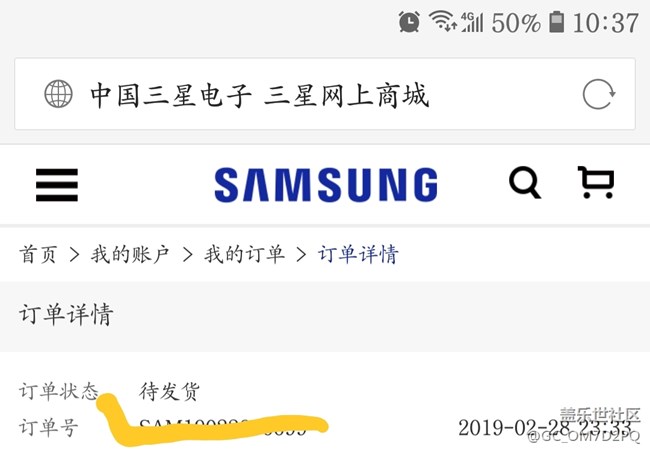The width and height of the screenshot is (650, 456).
Task: Click the SAMSUNG logo
Action: point(326,184)
